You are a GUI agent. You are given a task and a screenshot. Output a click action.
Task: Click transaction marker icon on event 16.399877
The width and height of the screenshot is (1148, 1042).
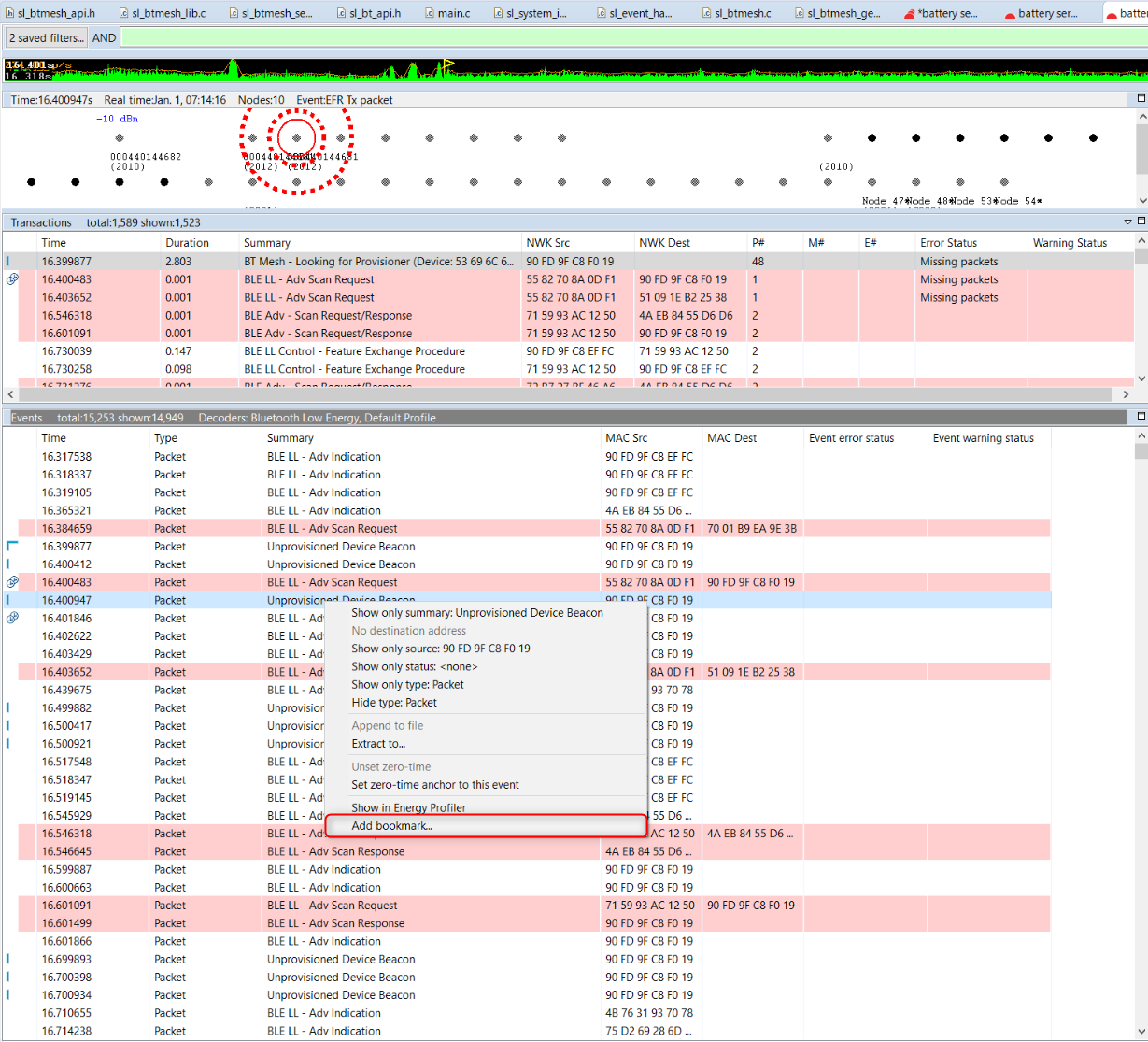tap(12, 546)
